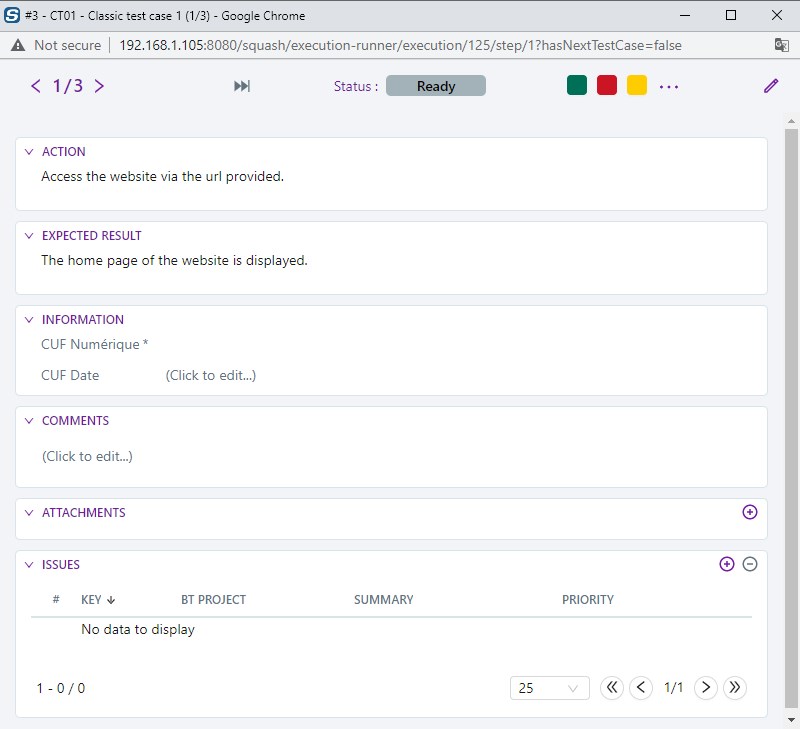Mark step failed with red square

pos(607,86)
